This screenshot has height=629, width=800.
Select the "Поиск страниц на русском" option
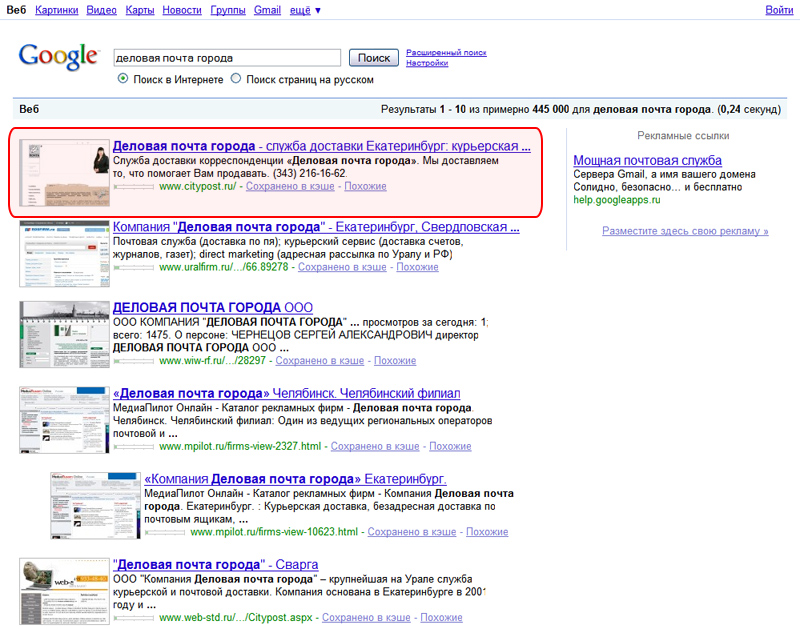pos(236,79)
